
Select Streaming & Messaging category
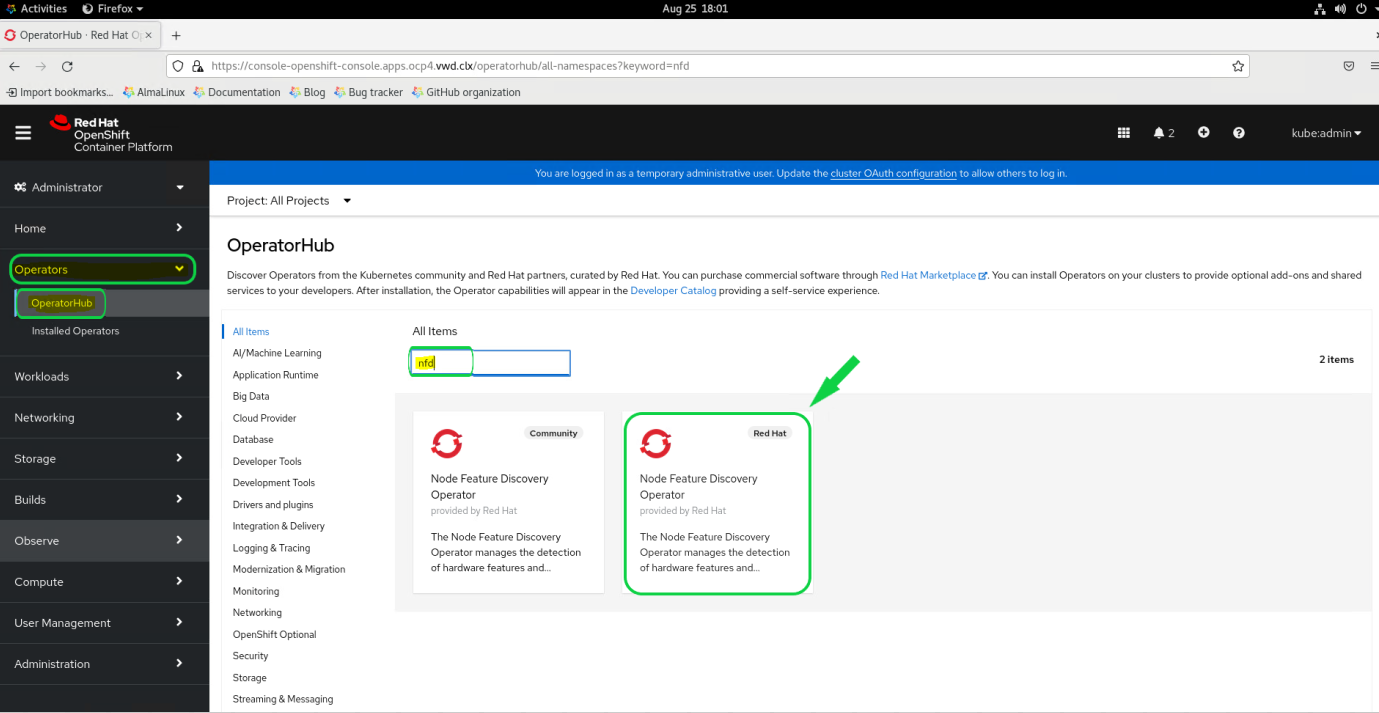pyautogui.click(x=283, y=699)
